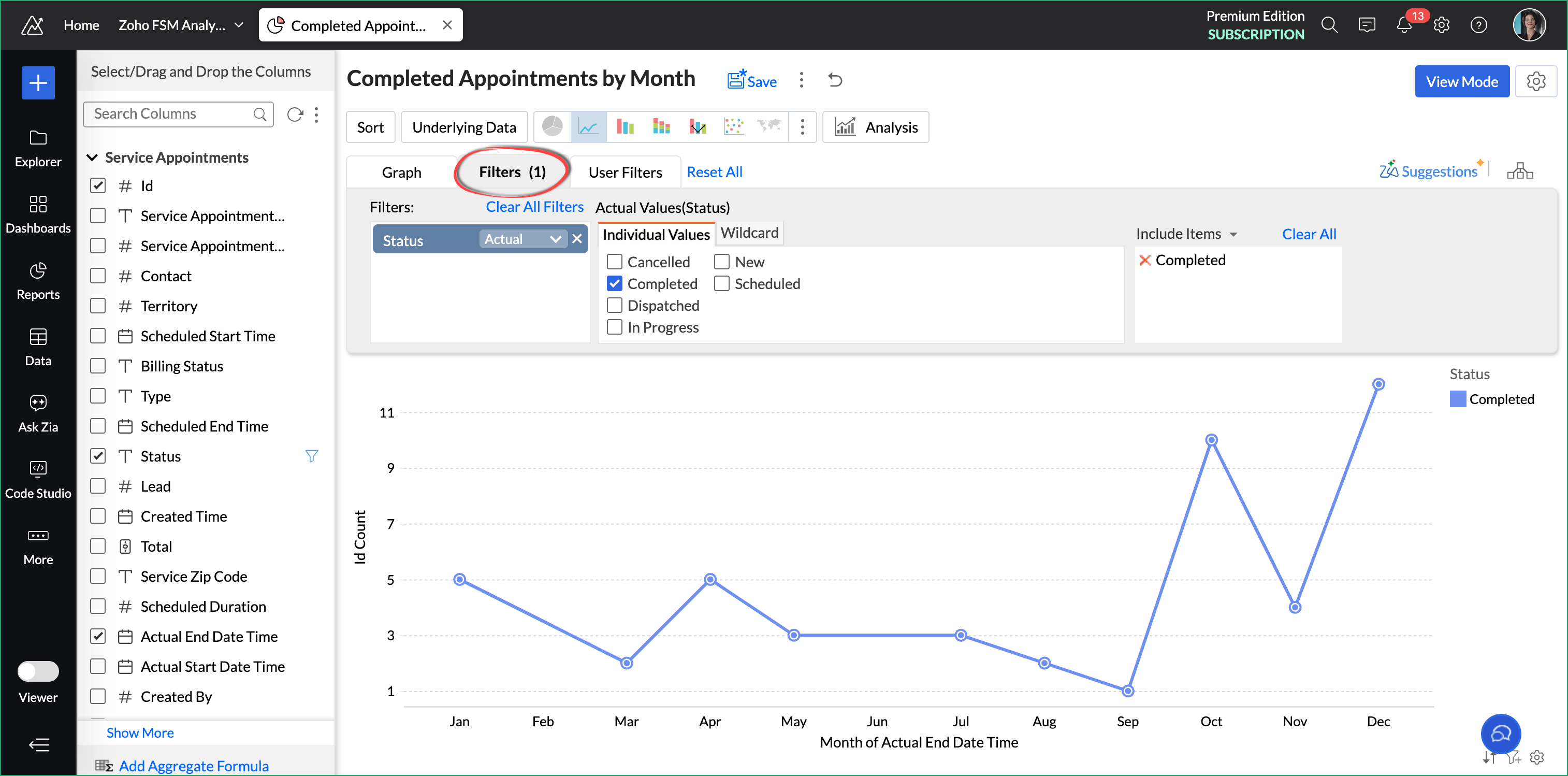Select the pie chart type icon
The height and width of the screenshot is (776, 1568).
click(552, 127)
